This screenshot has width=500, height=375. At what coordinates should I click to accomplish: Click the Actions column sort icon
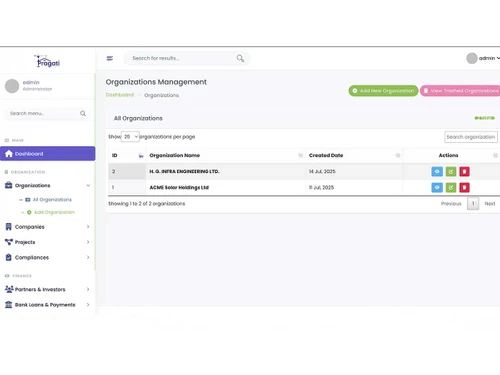tap(495, 155)
